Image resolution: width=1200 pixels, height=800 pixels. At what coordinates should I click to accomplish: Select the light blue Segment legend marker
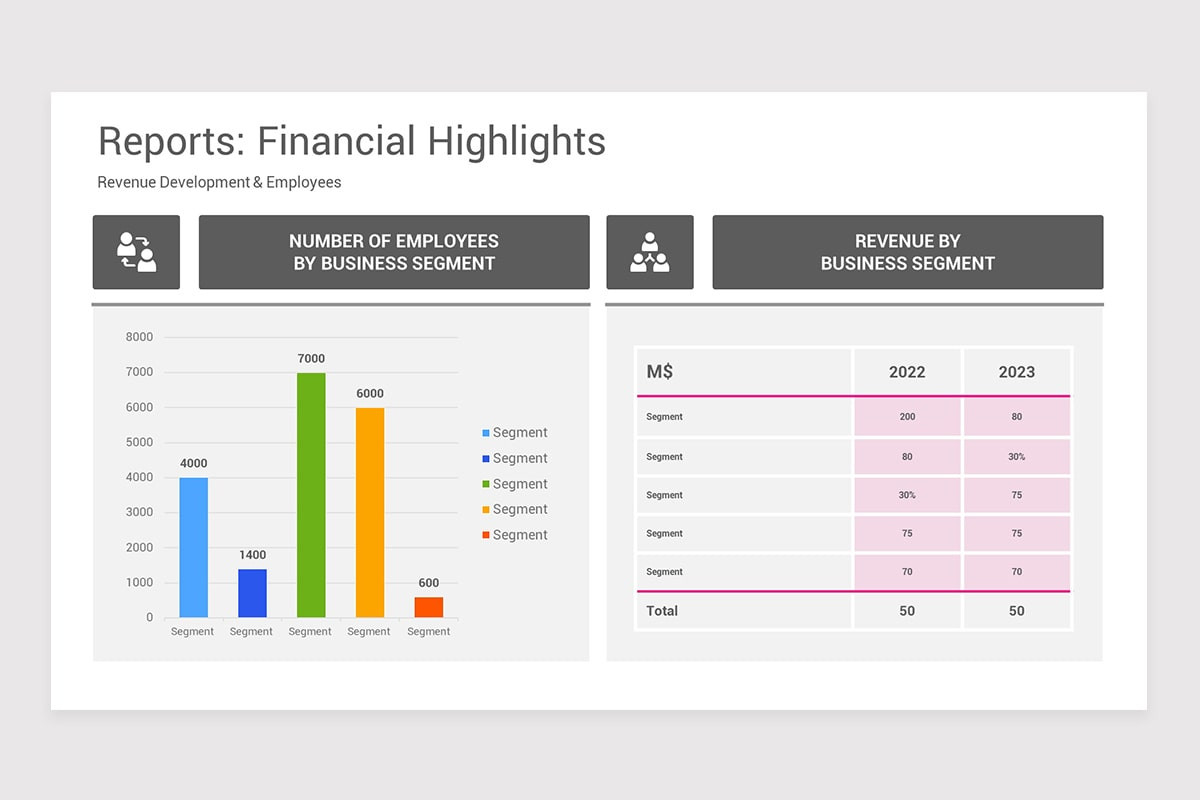click(x=484, y=432)
